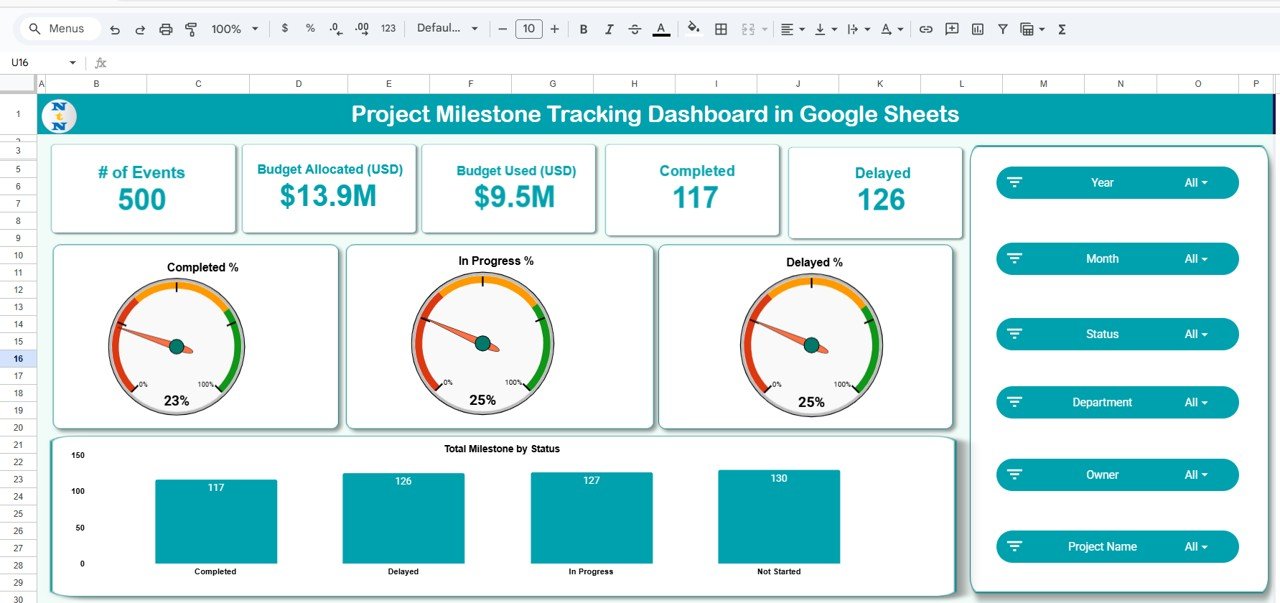The height and width of the screenshot is (603, 1280).
Task: Open the zoom 100% dropdown
Action: 234,29
